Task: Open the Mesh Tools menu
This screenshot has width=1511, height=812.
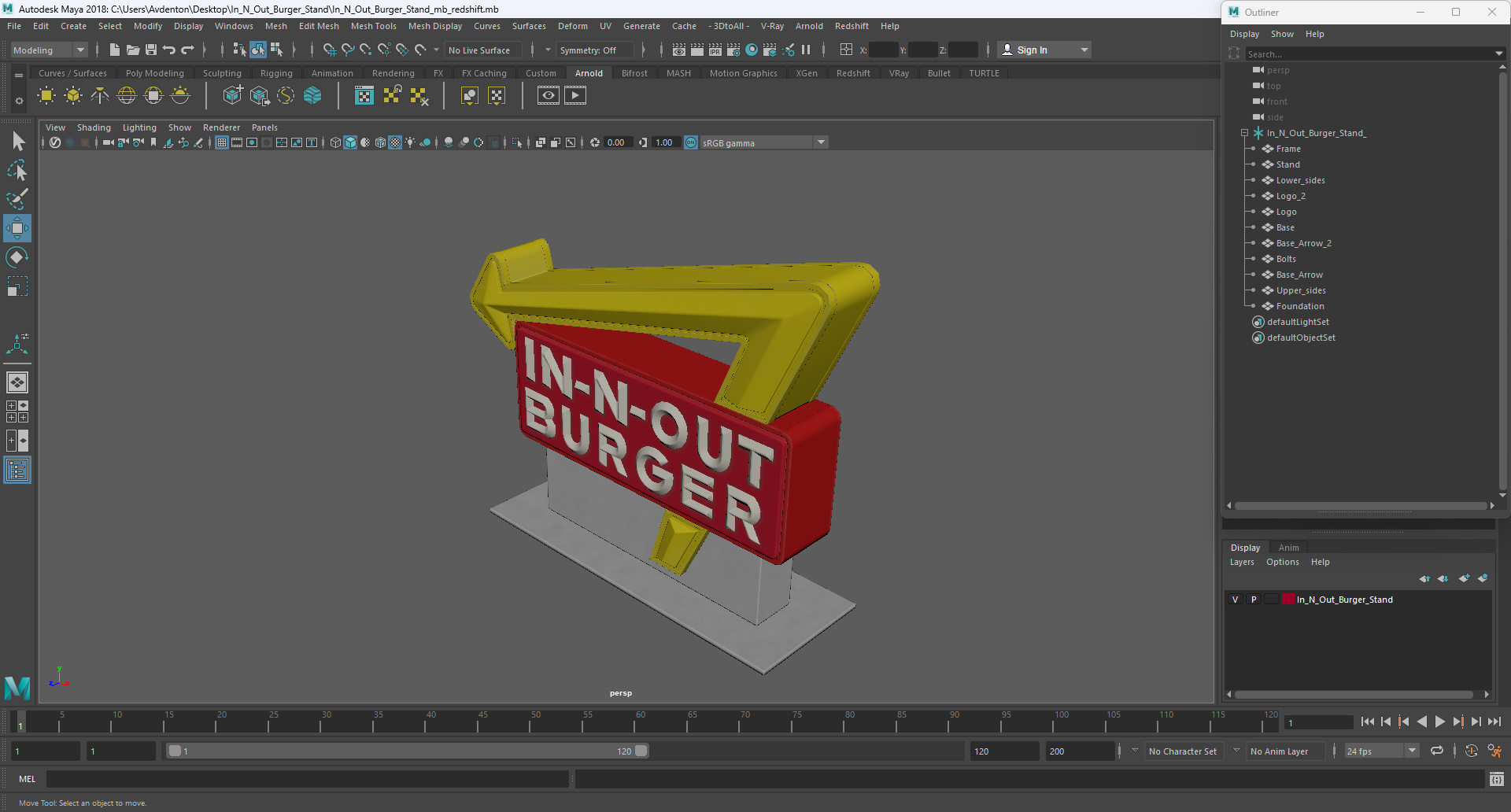Action: 373,26
